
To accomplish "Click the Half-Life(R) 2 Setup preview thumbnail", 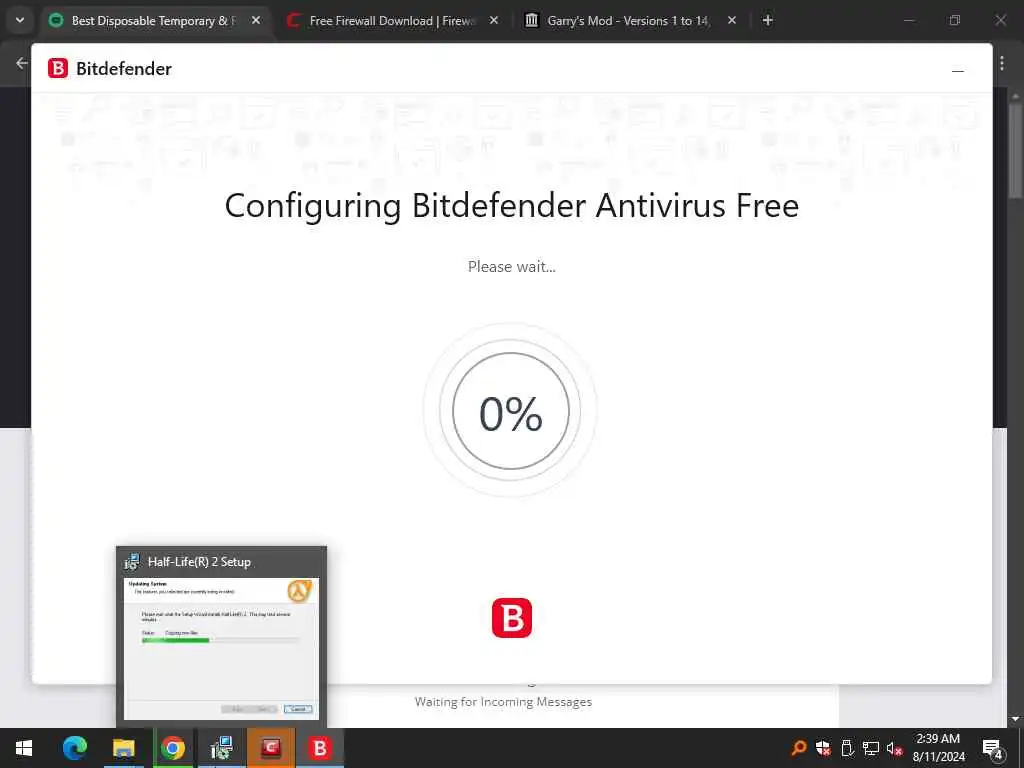I will [221, 648].
